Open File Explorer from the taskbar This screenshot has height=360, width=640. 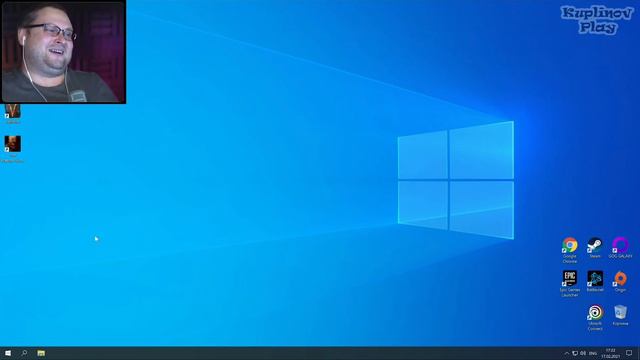41,353
